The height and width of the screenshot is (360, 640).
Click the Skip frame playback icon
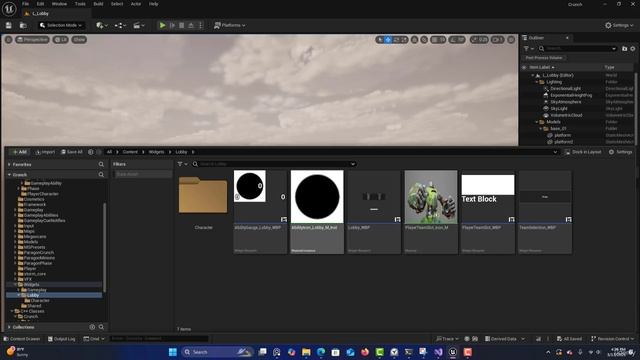point(172,25)
